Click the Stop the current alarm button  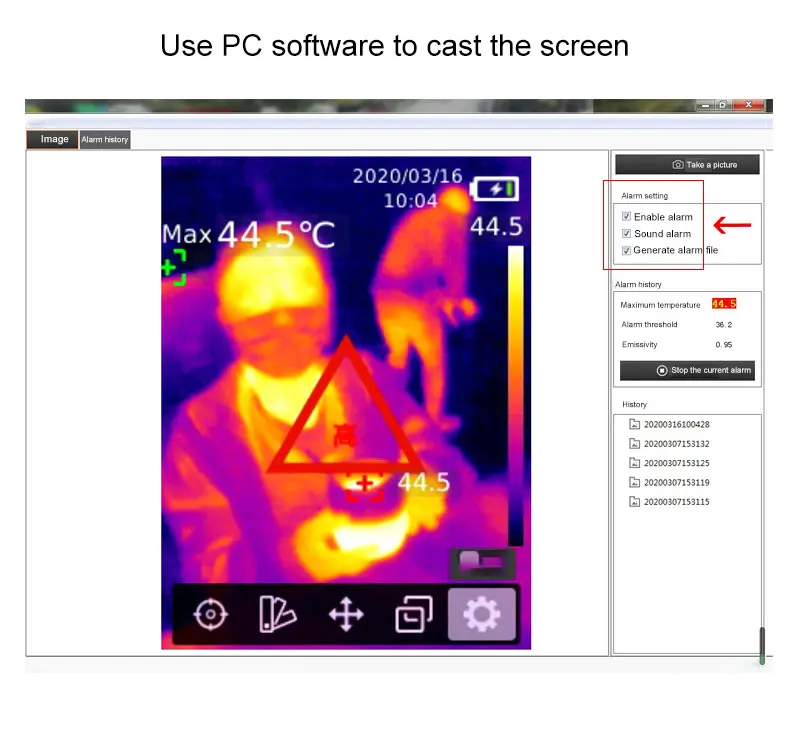coord(687,370)
